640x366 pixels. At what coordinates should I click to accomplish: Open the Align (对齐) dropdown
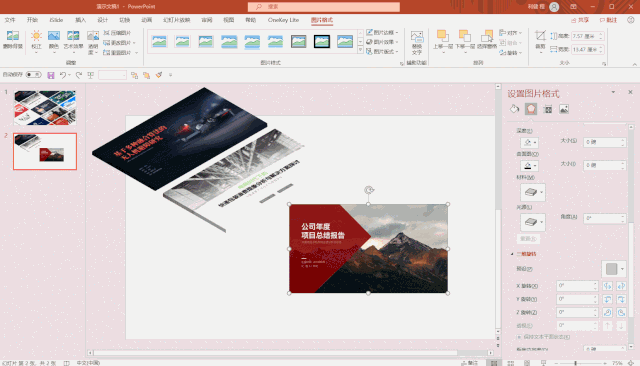coord(511,33)
